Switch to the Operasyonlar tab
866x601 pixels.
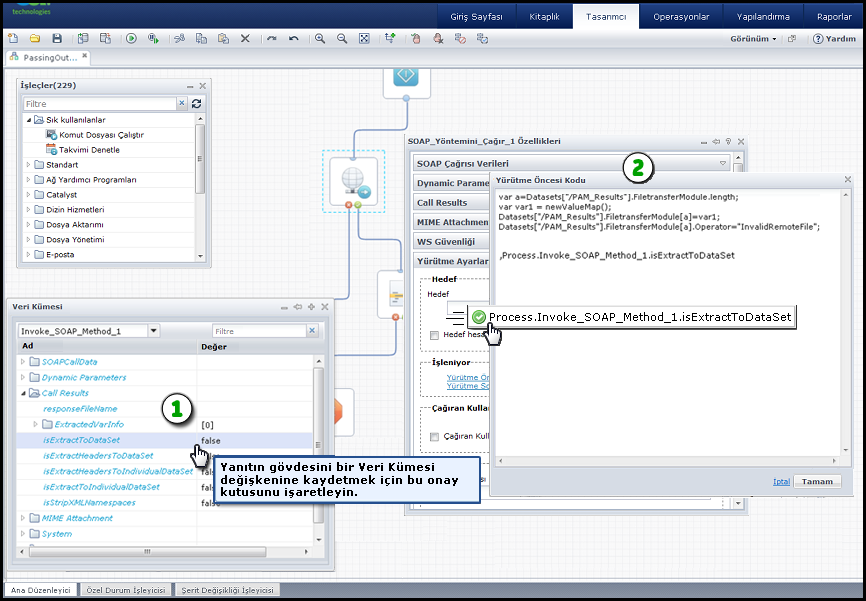point(680,17)
